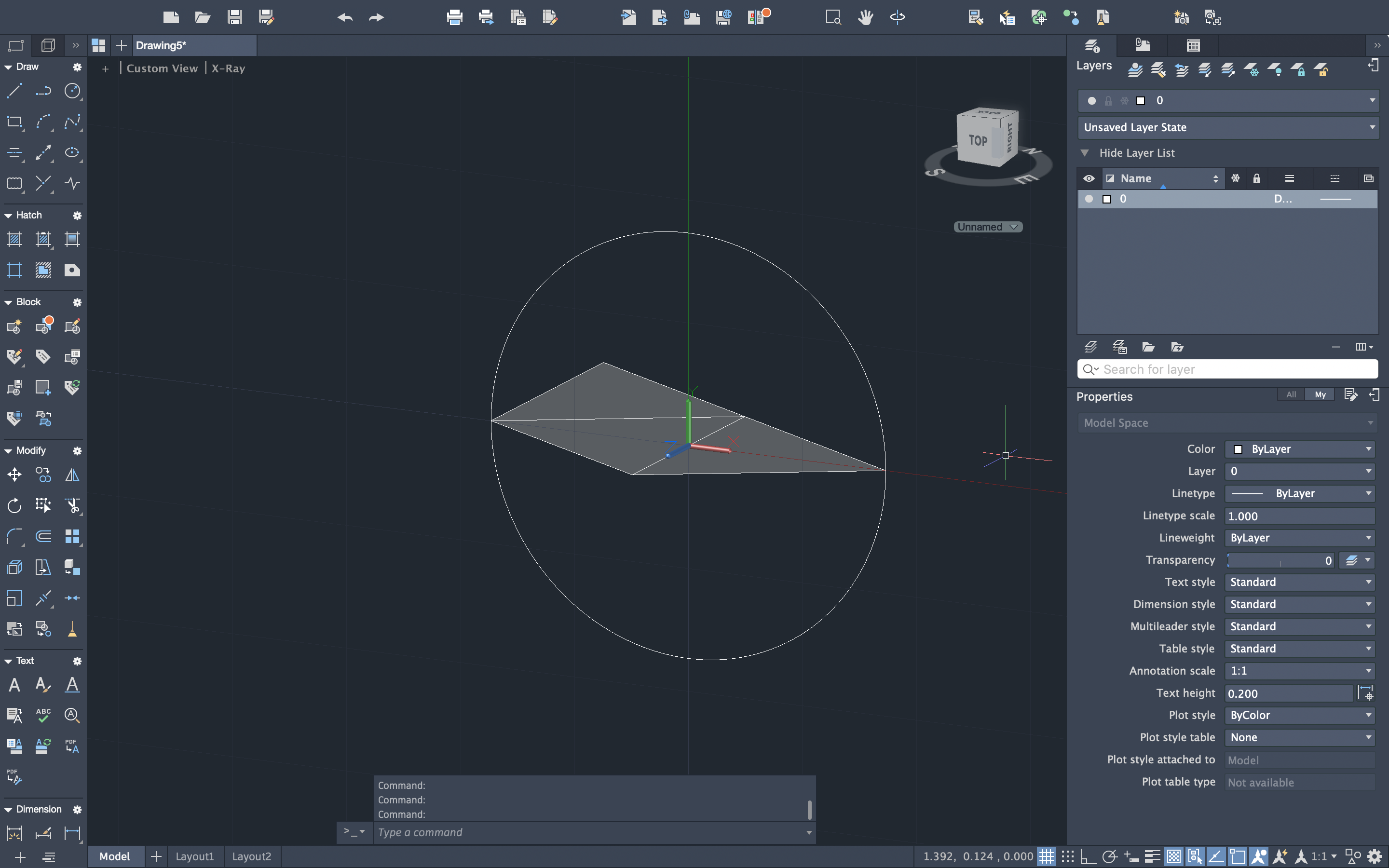Toggle snap mode in status bar
The height and width of the screenshot is (868, 1389).
[x=1068, y=856]
